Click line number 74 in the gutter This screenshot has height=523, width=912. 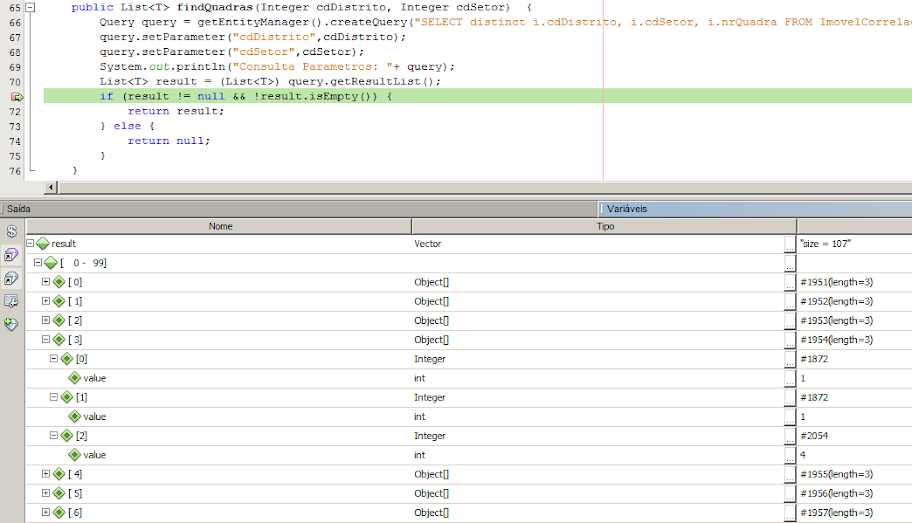tap(15, 141)
